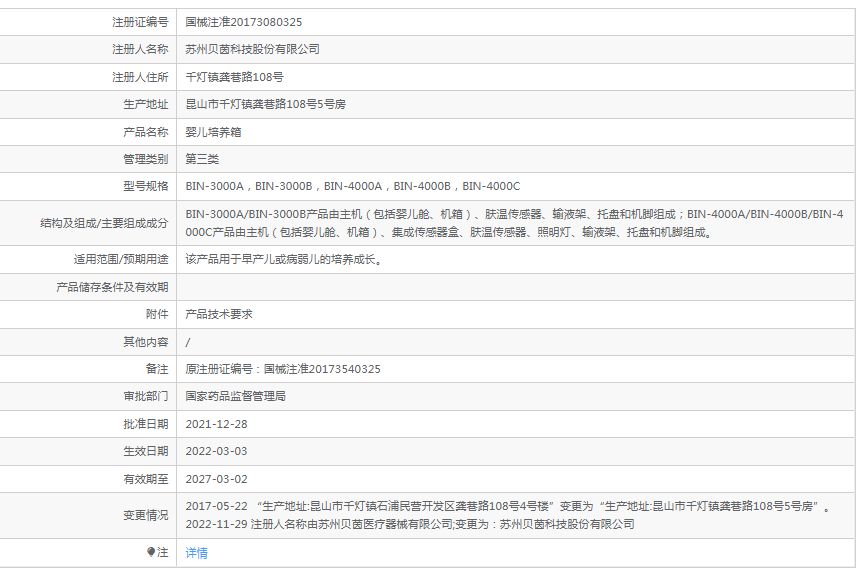
Task: Select intended use text 该产品用于早产儿或病弱儿的培养成长
Action: tap(283, 259)
